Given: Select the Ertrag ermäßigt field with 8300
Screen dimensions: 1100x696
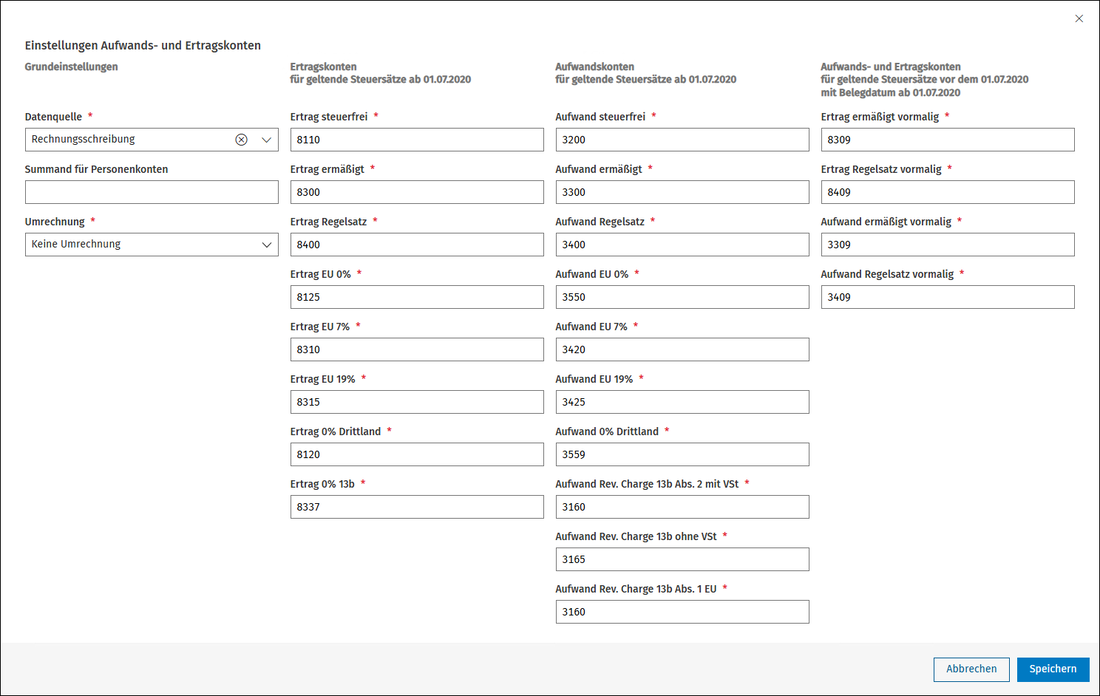Looking at the screenshot, I should pyautogui.click(x=417, y=192).
